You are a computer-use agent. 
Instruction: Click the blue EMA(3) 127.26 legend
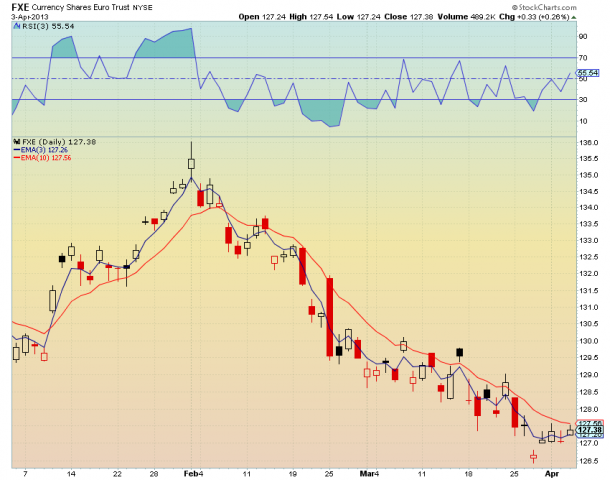[40, 150]
